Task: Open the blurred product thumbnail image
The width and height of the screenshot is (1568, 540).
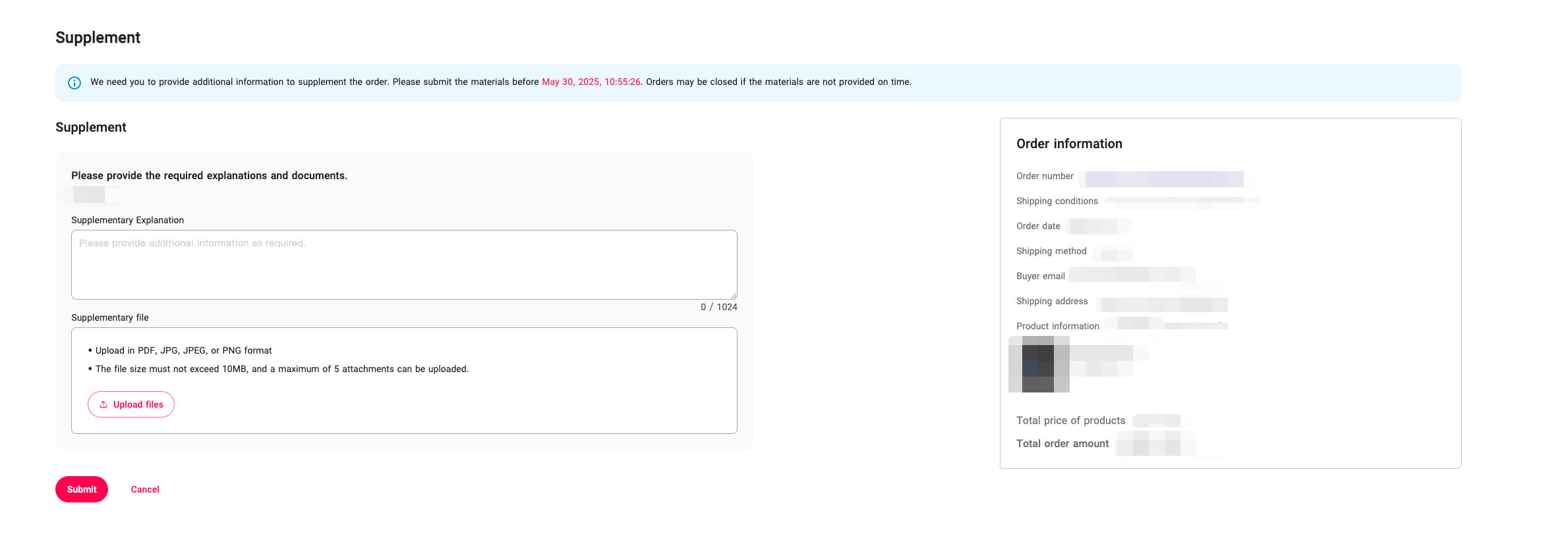Action: [1038, 364]
